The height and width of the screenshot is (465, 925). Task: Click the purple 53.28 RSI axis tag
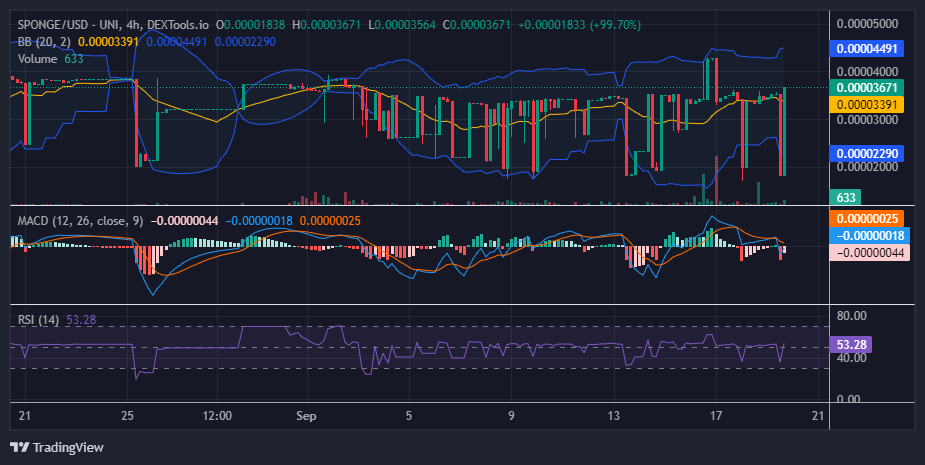[851, 345]
